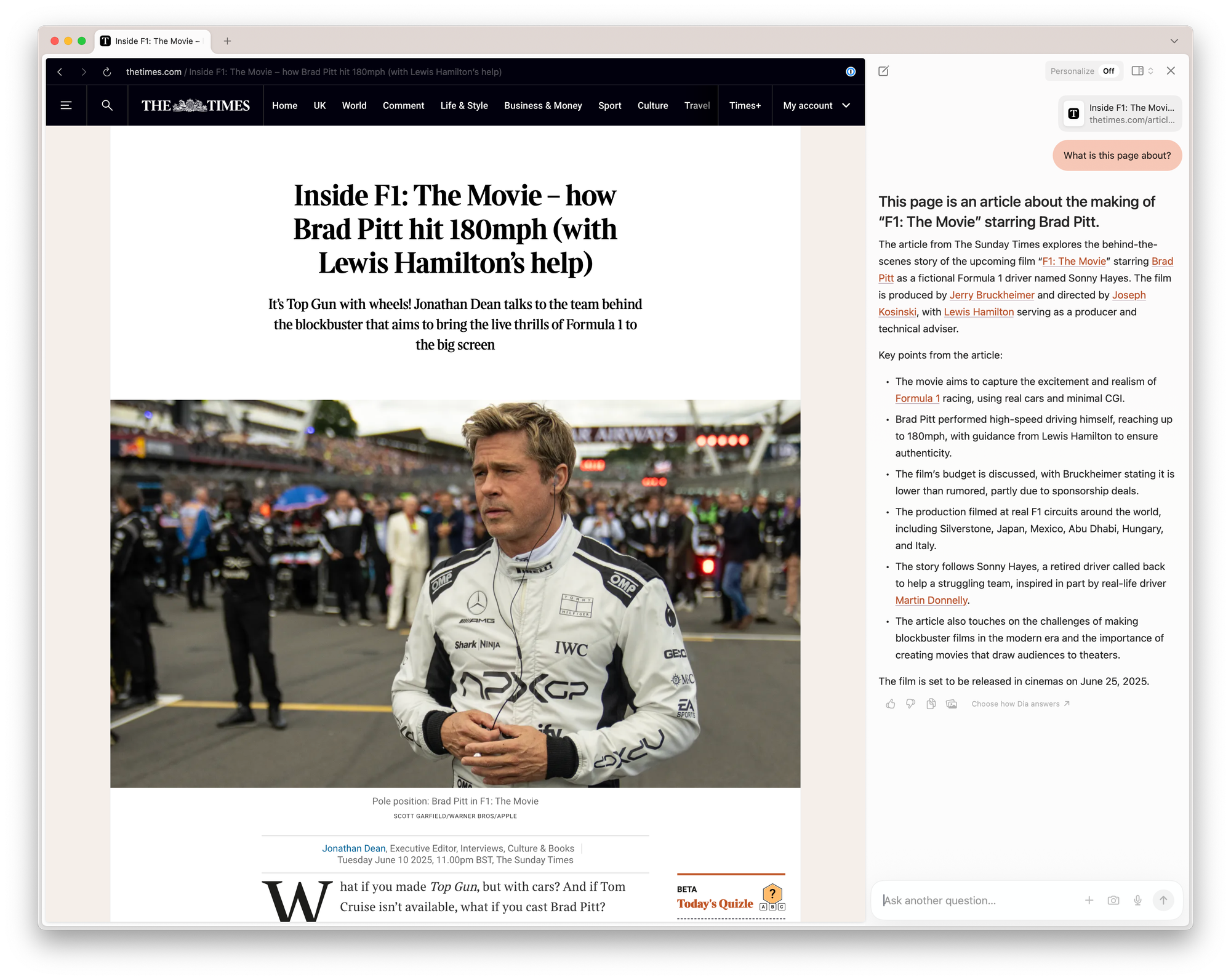Screen dimensions: 1231x980
Task: Close the Dia chat sidebar
Action: tap(1171, 71)
